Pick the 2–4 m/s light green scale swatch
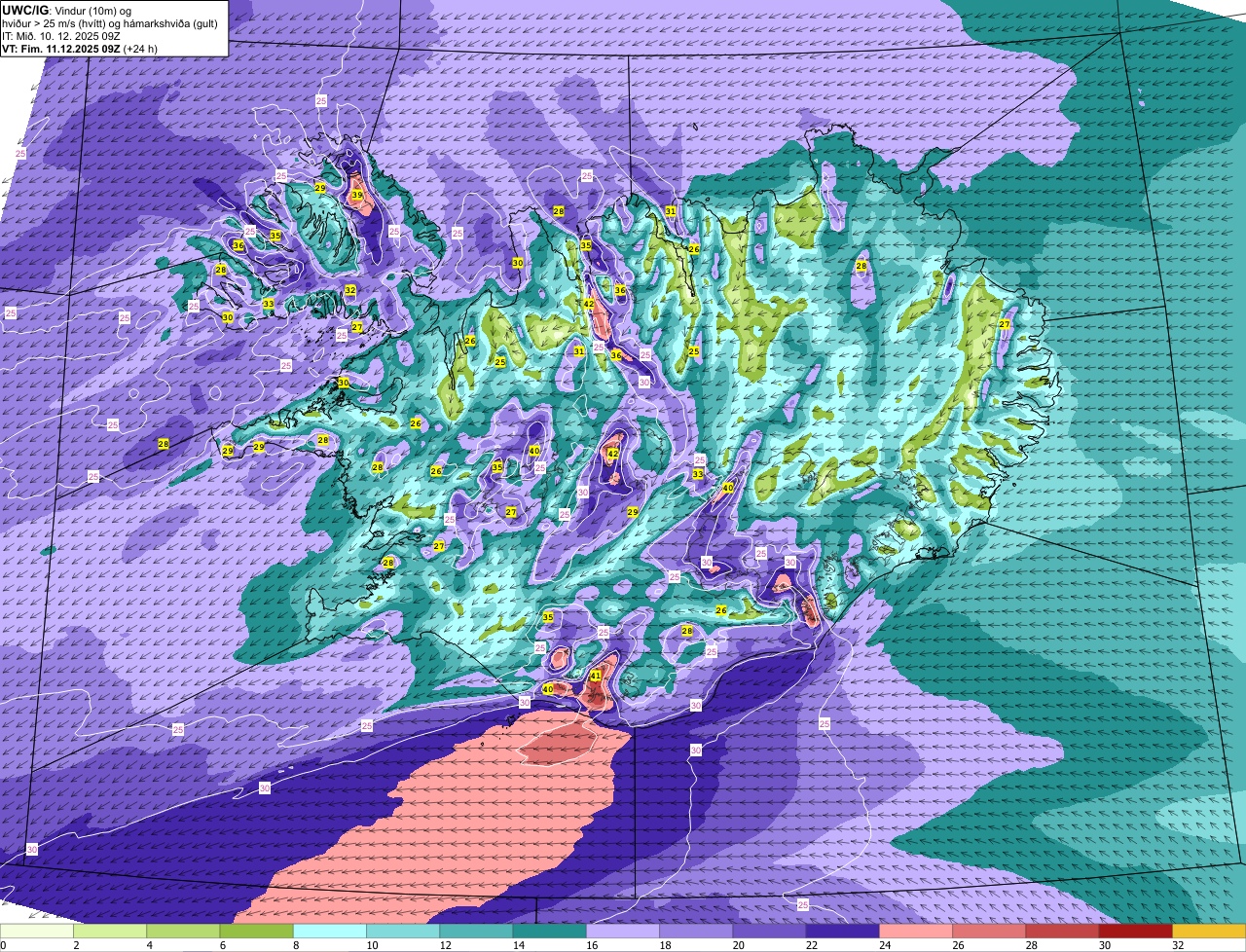 tap(110, 931)
